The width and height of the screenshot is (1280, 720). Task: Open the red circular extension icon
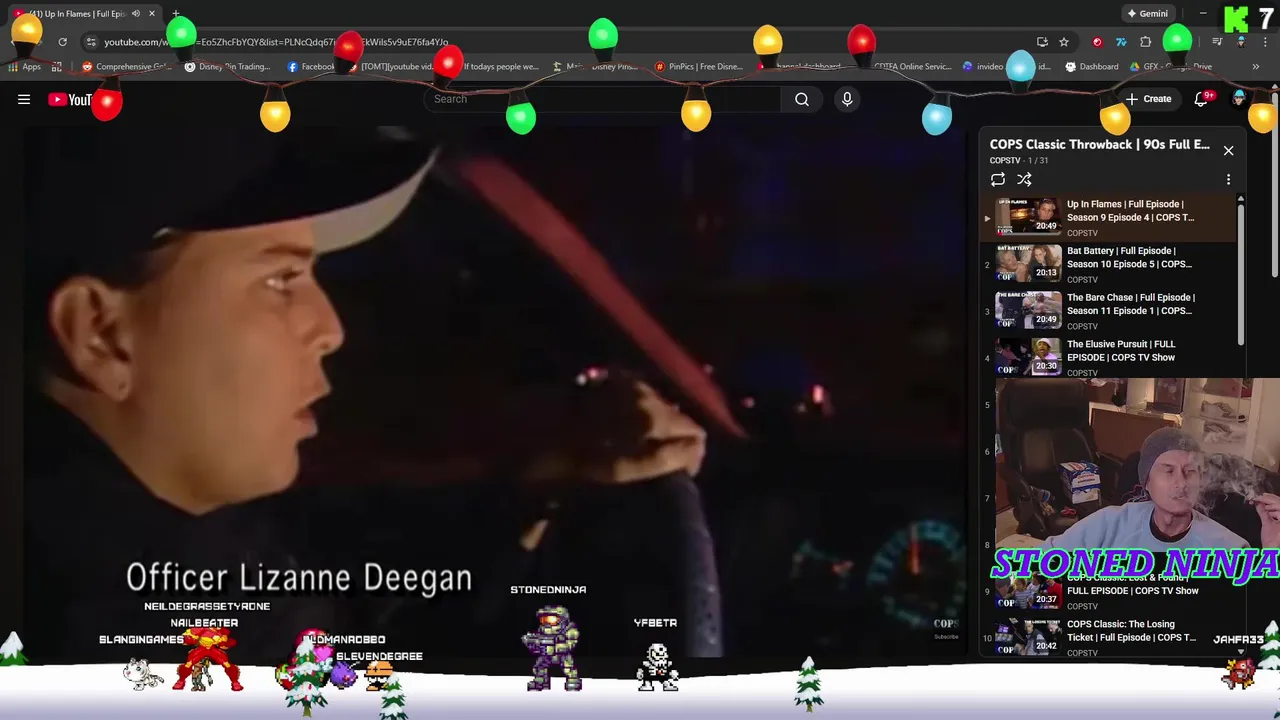point(1097,42)
